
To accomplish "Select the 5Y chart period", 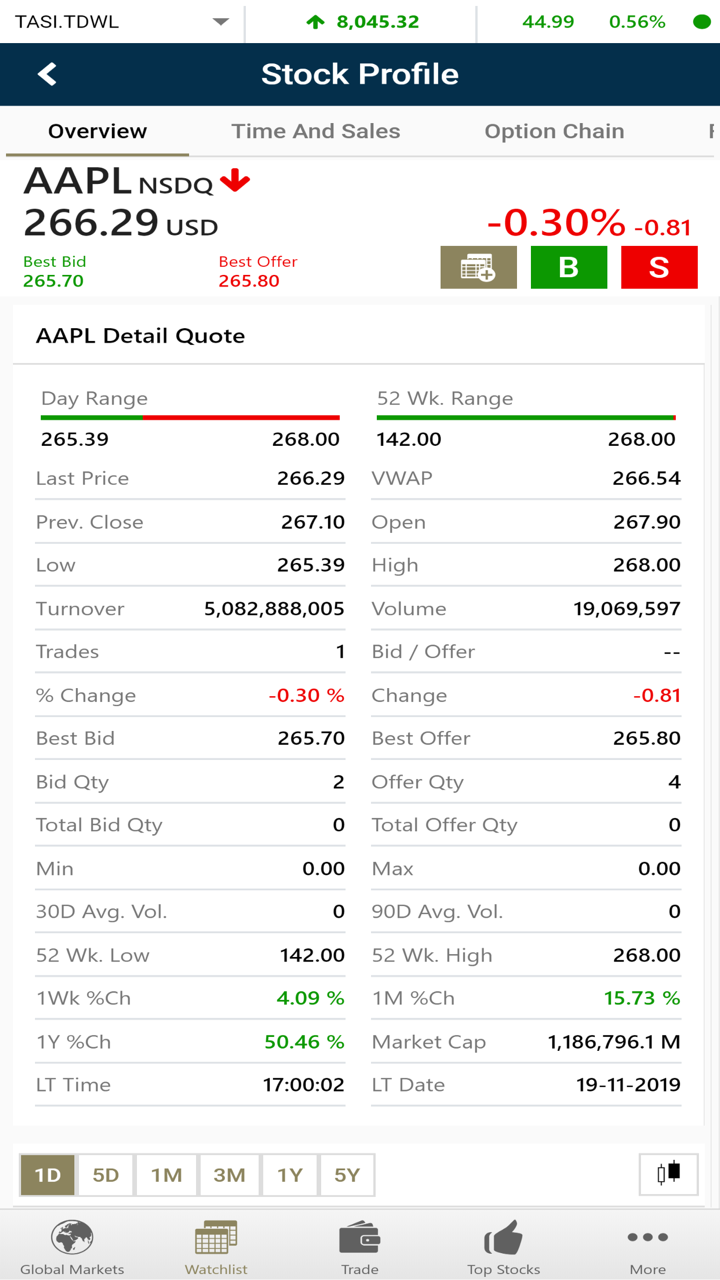I will 347,1175.
